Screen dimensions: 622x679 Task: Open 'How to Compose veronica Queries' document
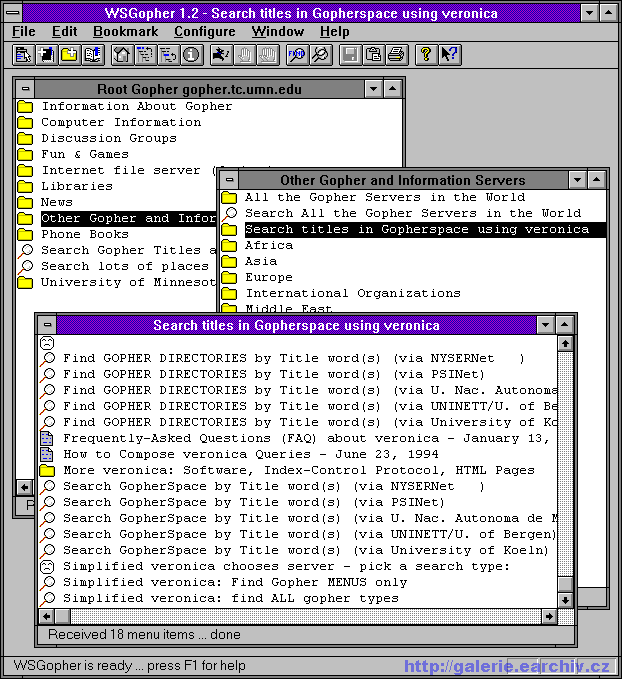[251, 454]
